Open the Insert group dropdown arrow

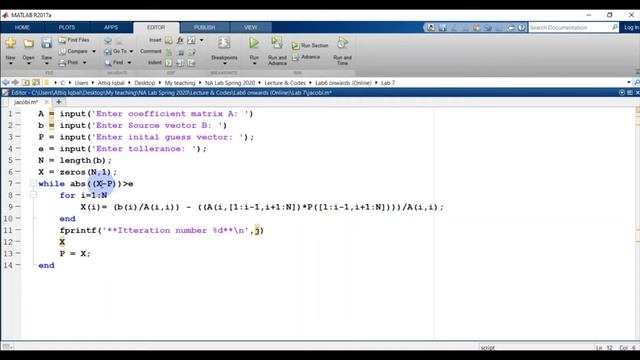point(201,40)
